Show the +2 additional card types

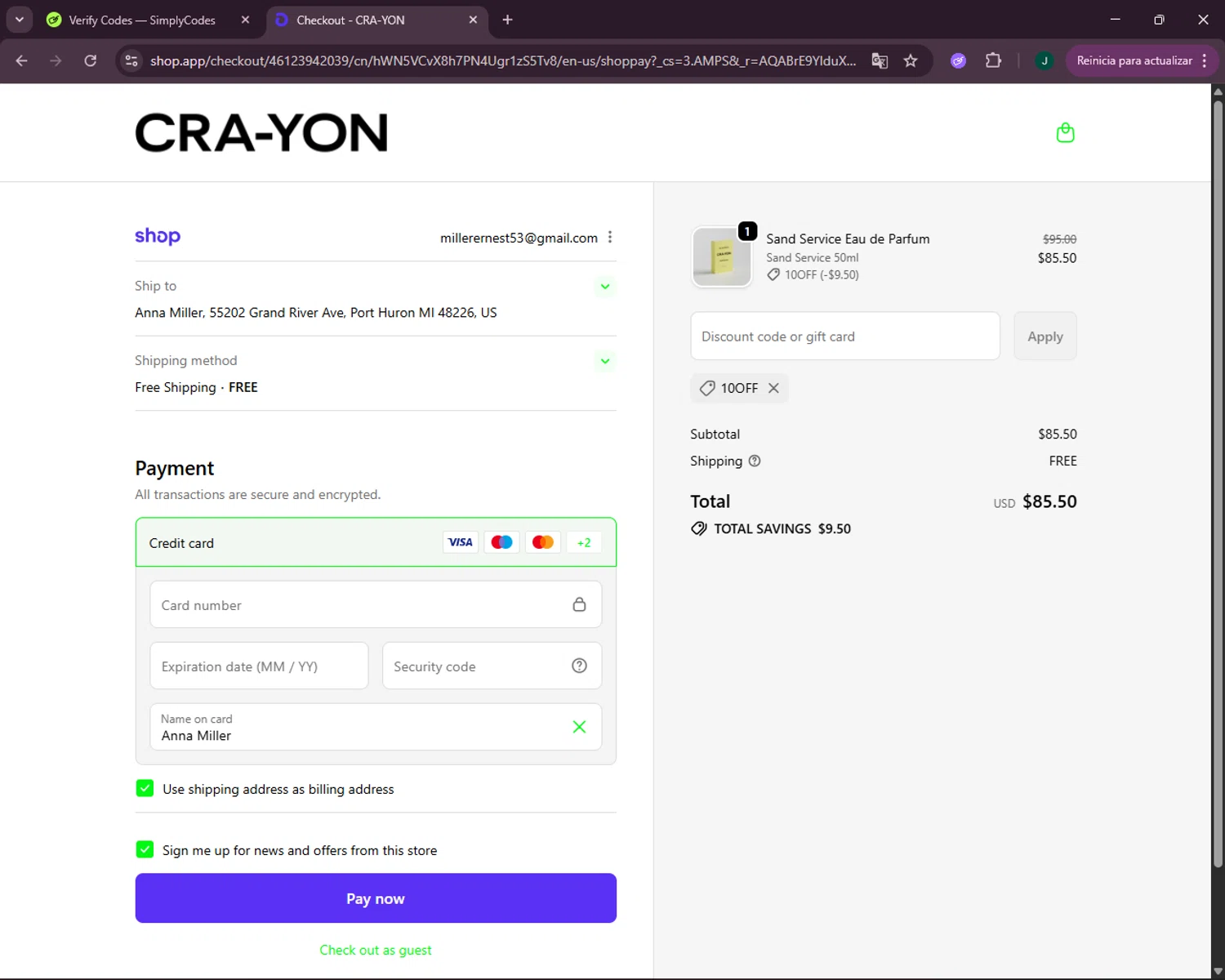(584, 542)
